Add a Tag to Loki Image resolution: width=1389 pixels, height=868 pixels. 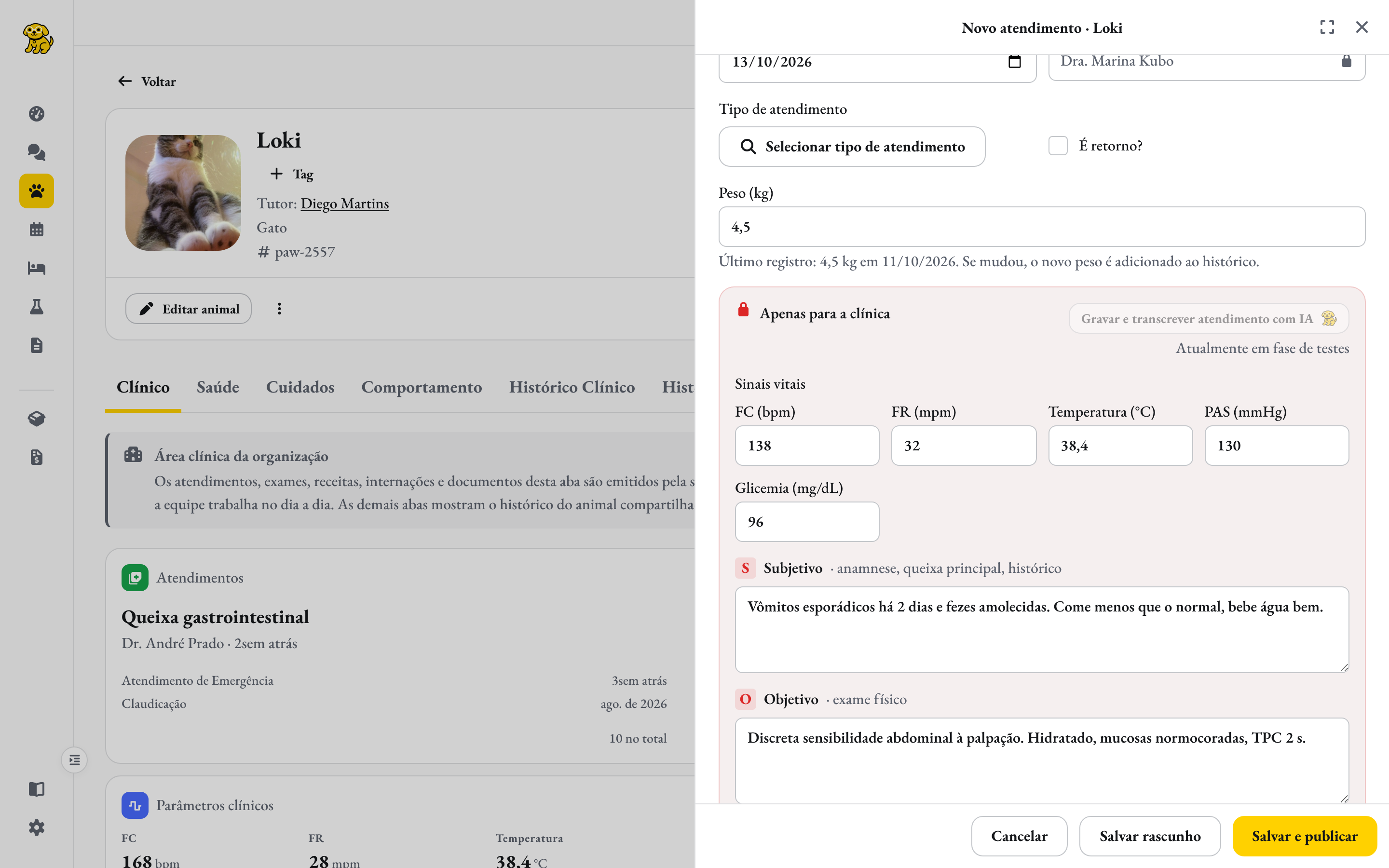coord(292,174)
